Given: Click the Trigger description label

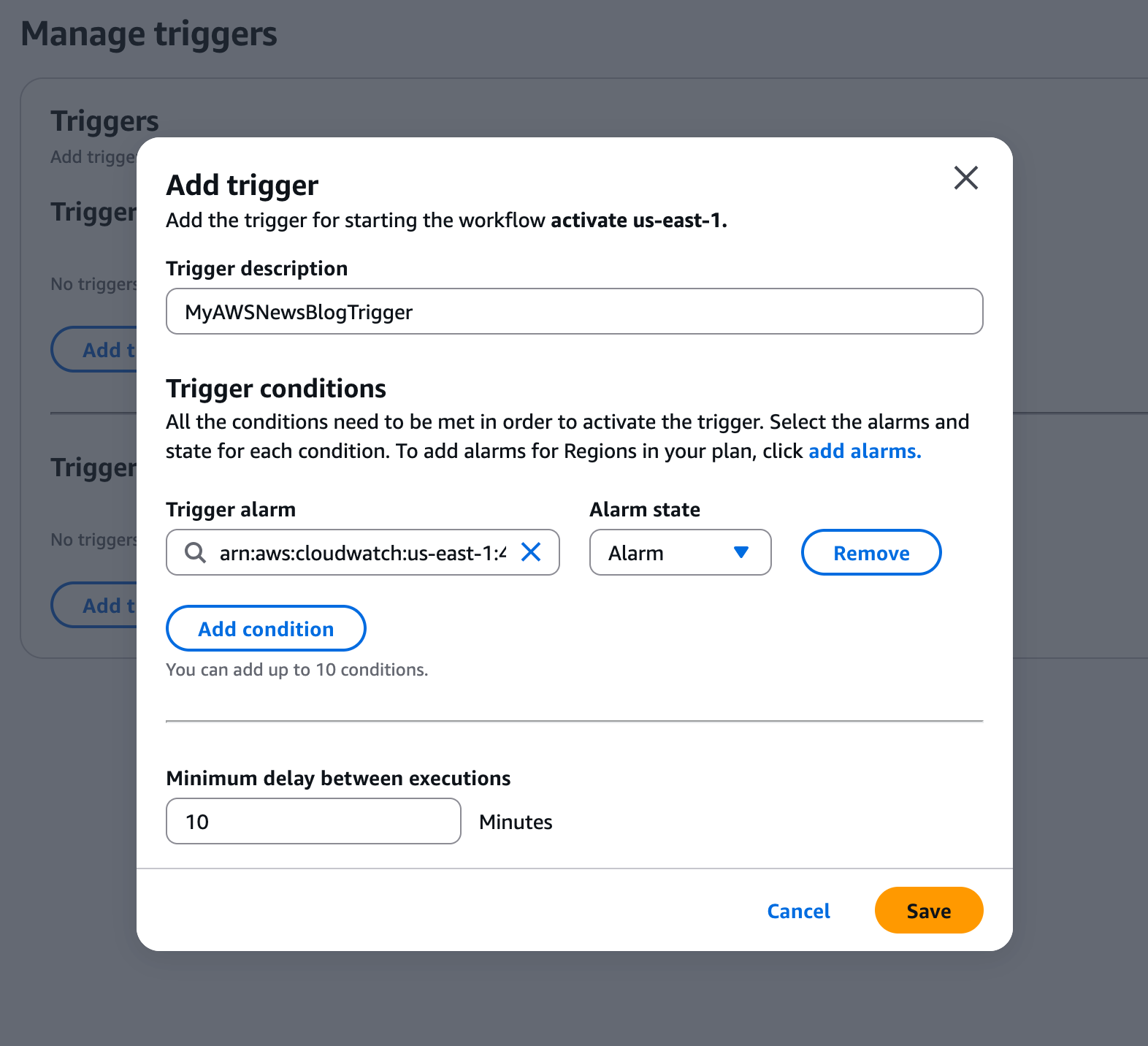Looking at the screenshot, I should point(256,269).
